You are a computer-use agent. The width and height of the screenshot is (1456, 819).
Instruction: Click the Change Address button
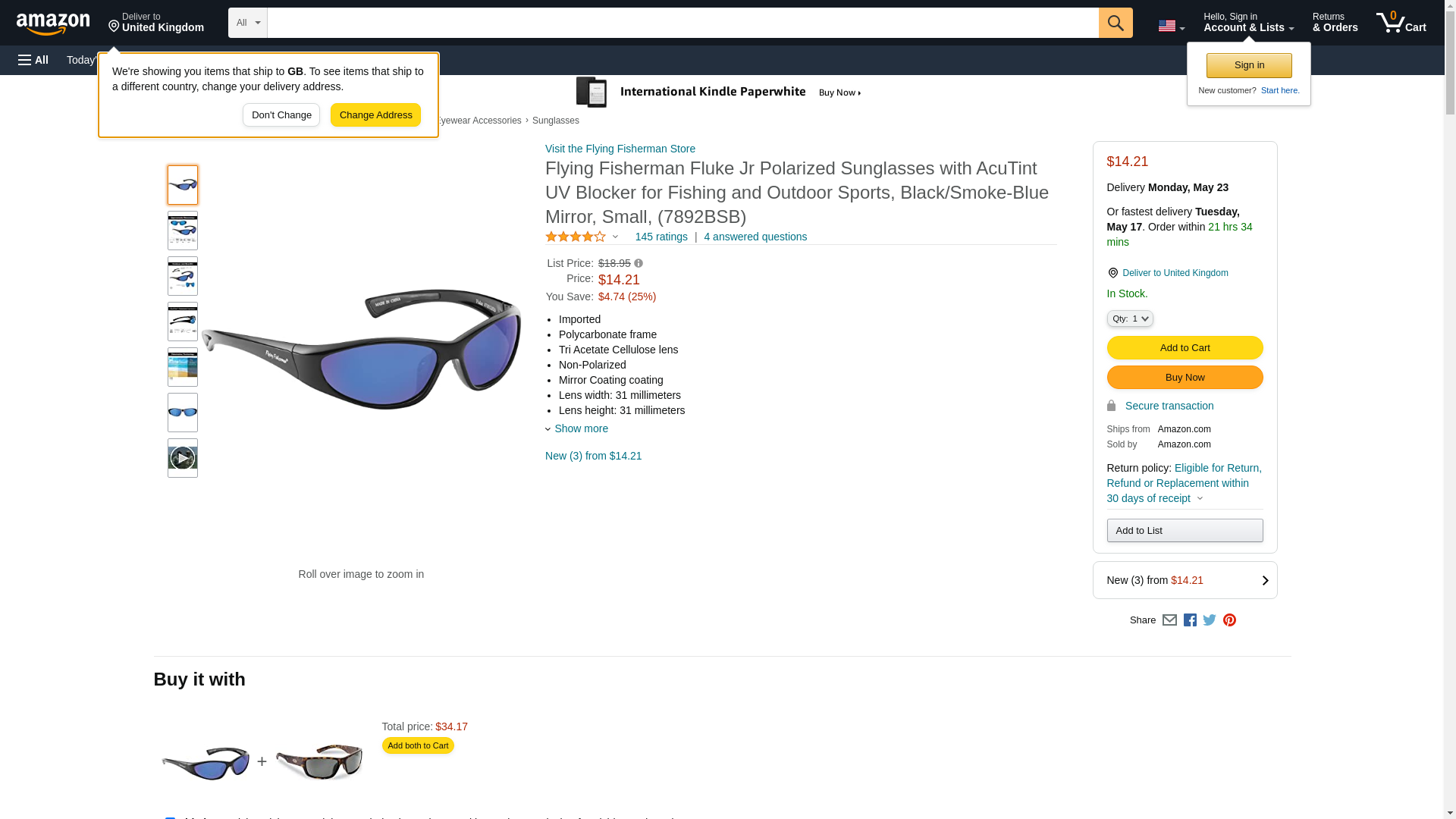(375, 115)
